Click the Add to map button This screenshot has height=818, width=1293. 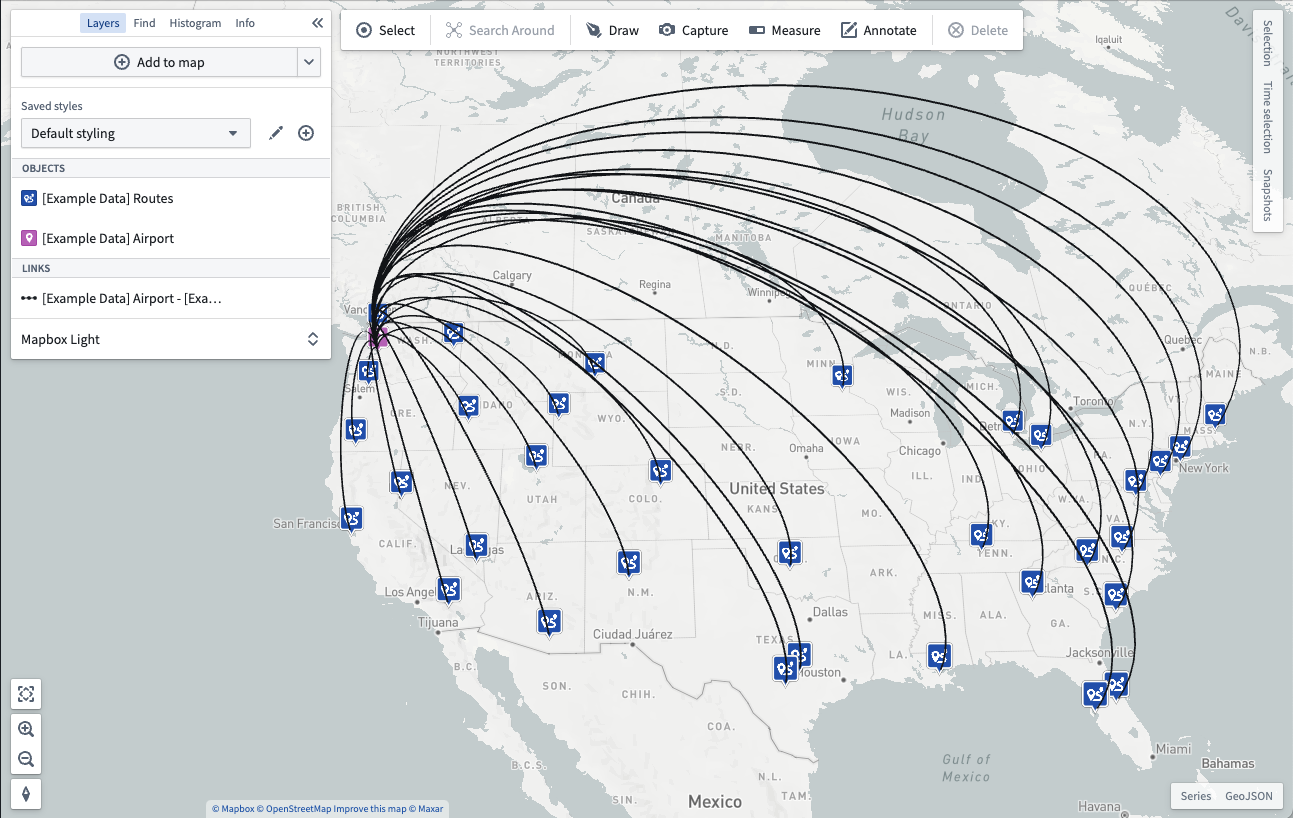[159, 62]
